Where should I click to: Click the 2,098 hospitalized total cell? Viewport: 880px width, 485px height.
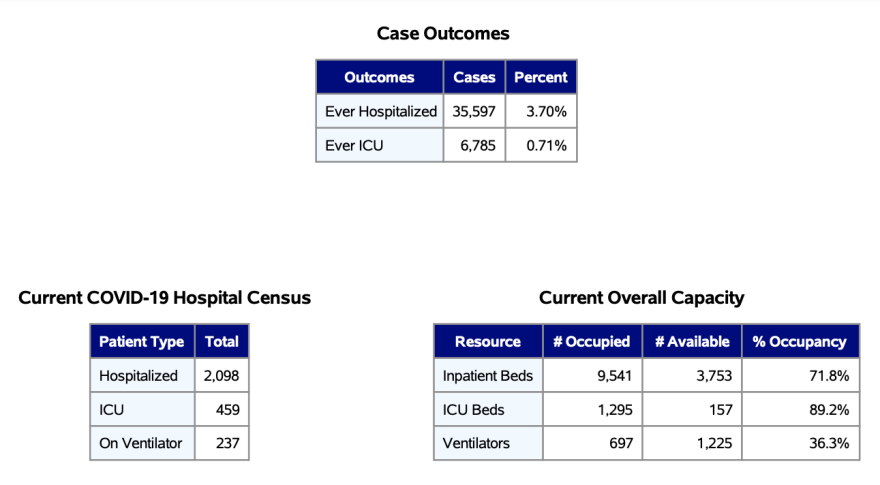pyautogui.click(x=222, y=376)
